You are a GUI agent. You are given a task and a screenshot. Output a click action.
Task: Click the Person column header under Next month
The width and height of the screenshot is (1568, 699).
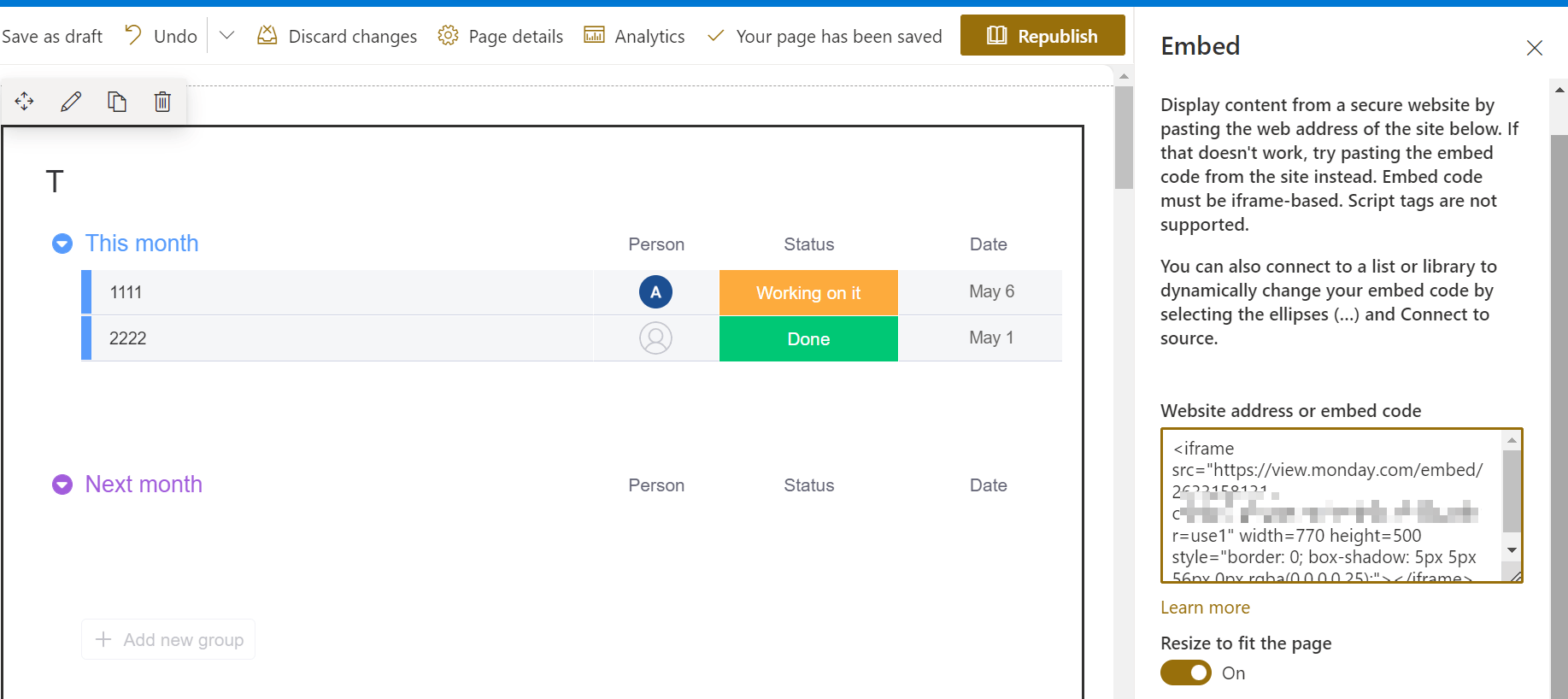click(x=656, y=485)
